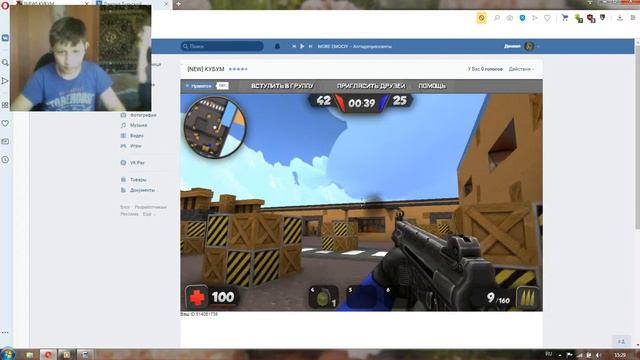
Task: Open VK notifications bell
Action: point(277,47)
